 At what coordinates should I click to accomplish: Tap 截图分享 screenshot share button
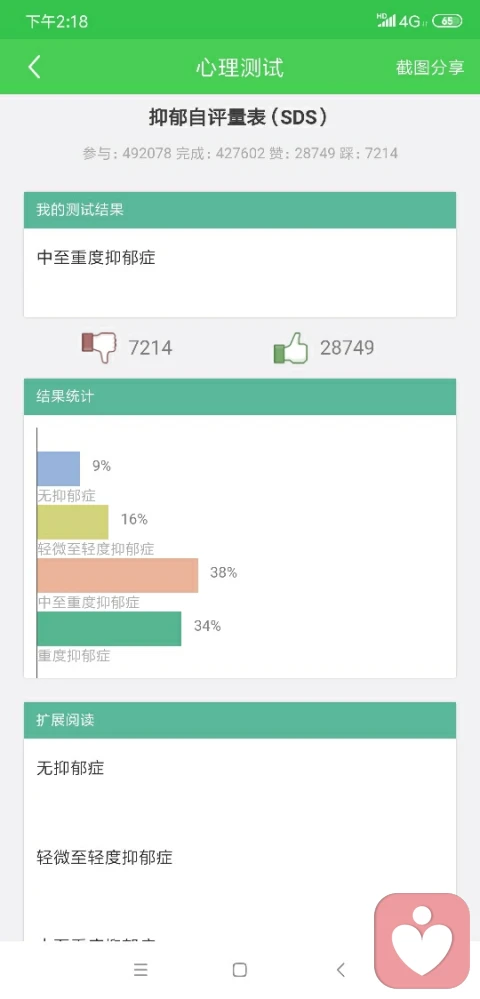430,68
